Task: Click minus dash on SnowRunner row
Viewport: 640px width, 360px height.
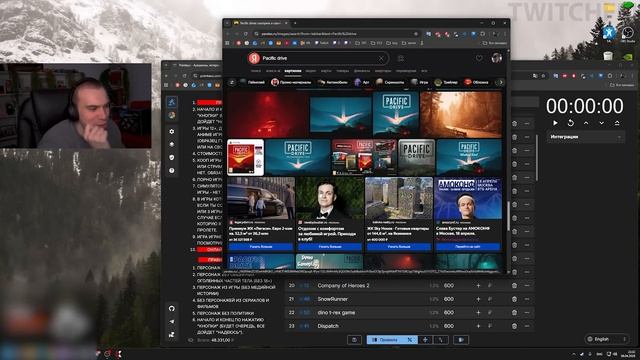Action: [527, 299]
